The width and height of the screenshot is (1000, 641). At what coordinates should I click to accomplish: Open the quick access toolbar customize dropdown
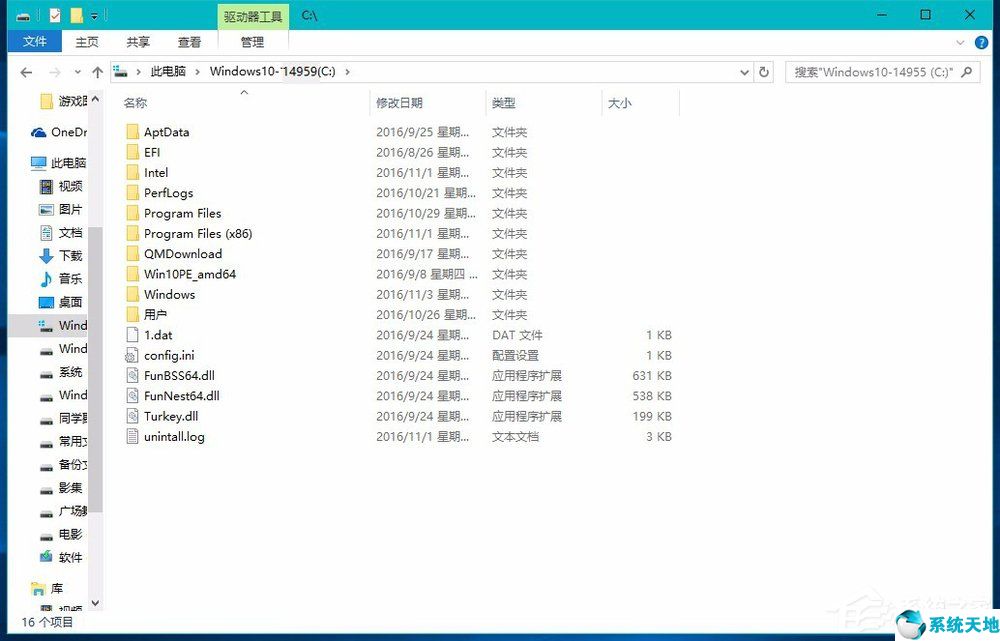pos(94,16)
